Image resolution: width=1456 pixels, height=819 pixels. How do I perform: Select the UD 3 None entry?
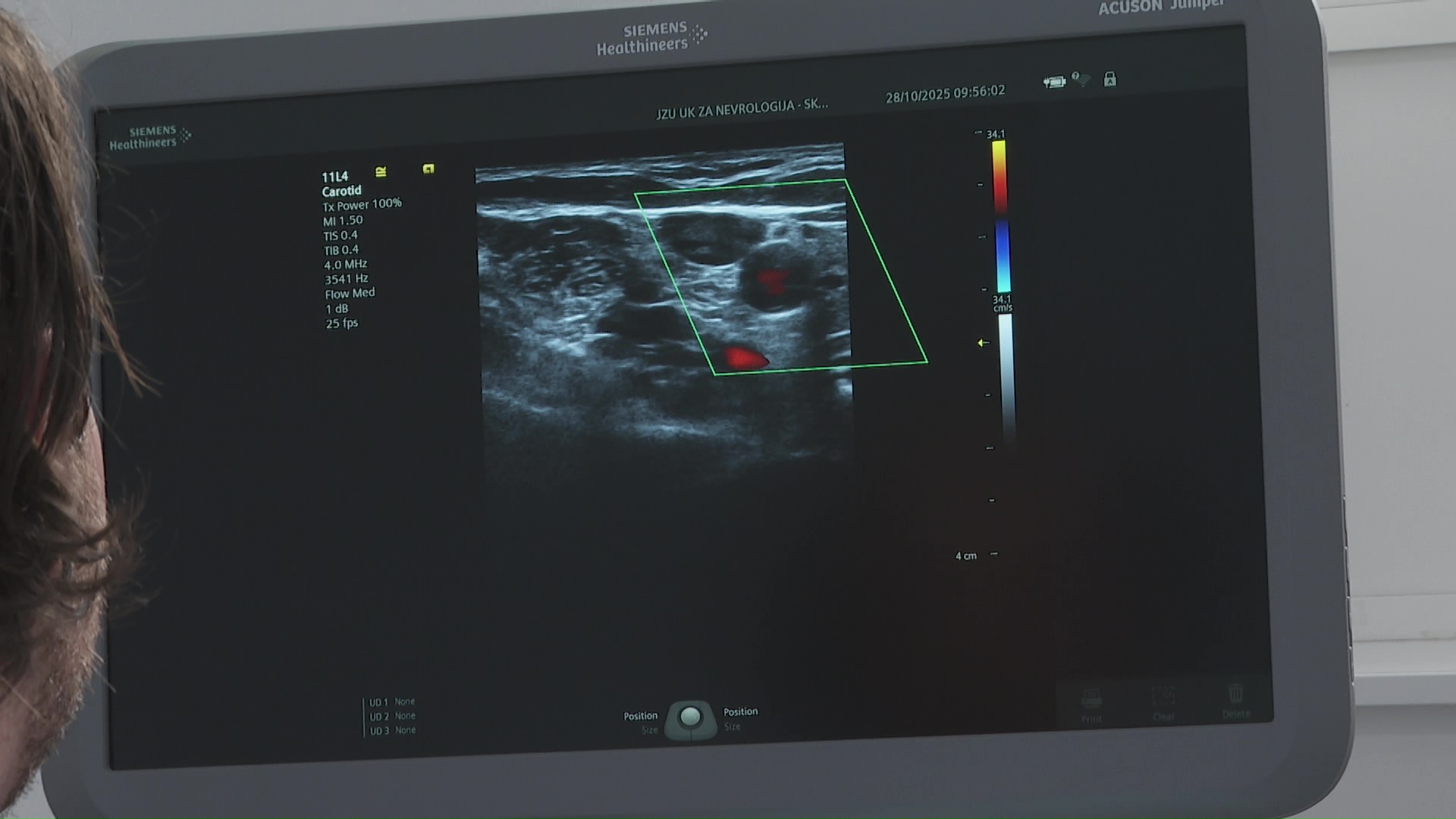click(x=392, y=730)
